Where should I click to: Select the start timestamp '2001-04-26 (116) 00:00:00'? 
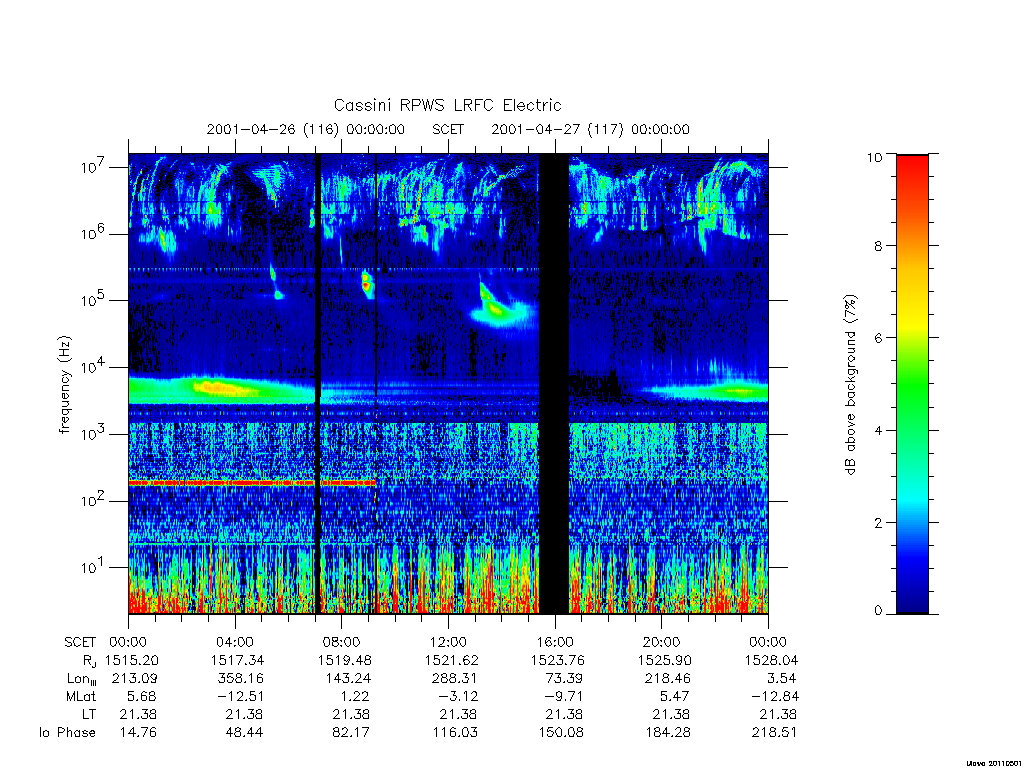tap(306, 129)
